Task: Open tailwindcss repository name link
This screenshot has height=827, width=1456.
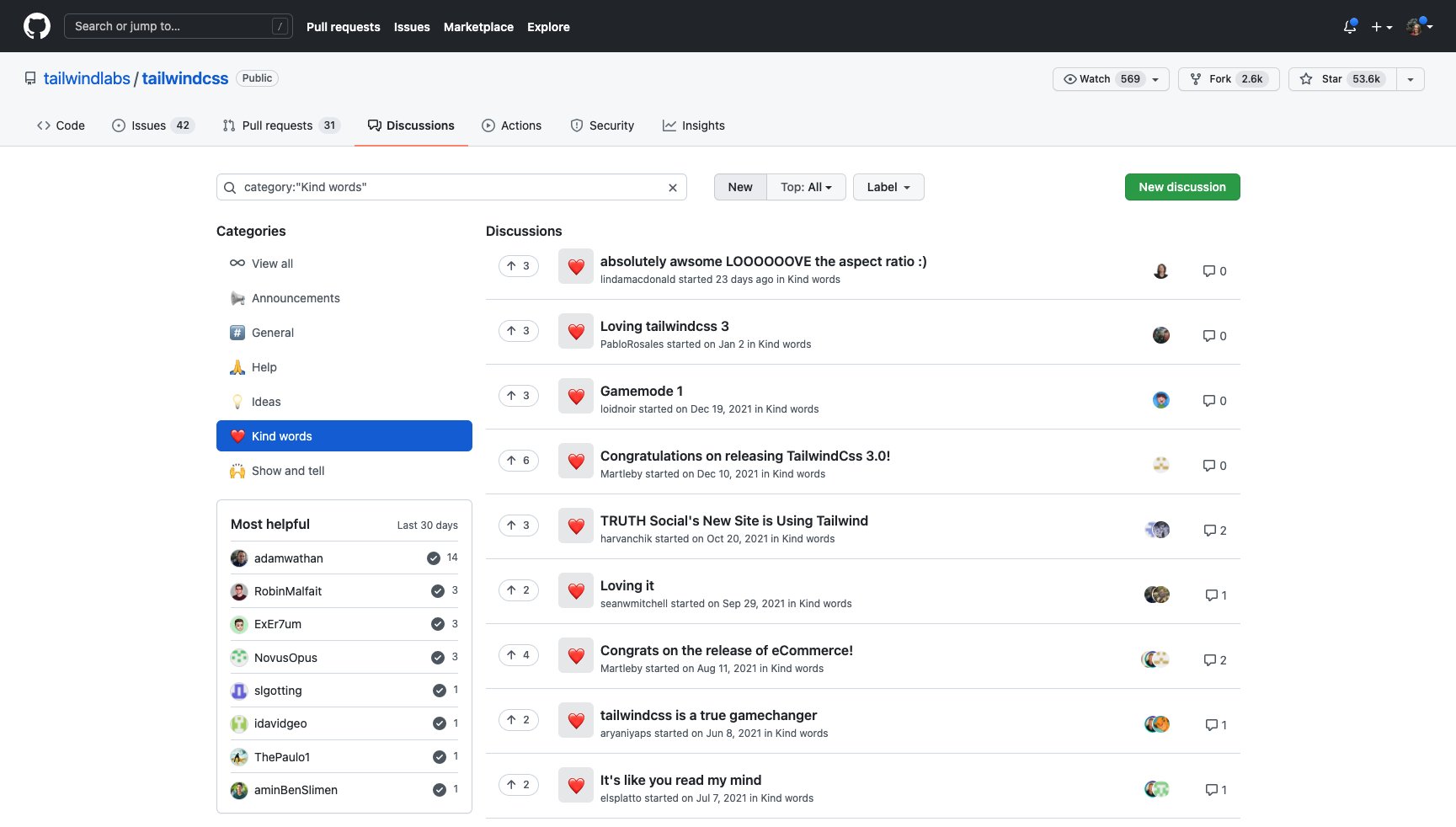Action: pyautogui.click(x=185, y=78)
